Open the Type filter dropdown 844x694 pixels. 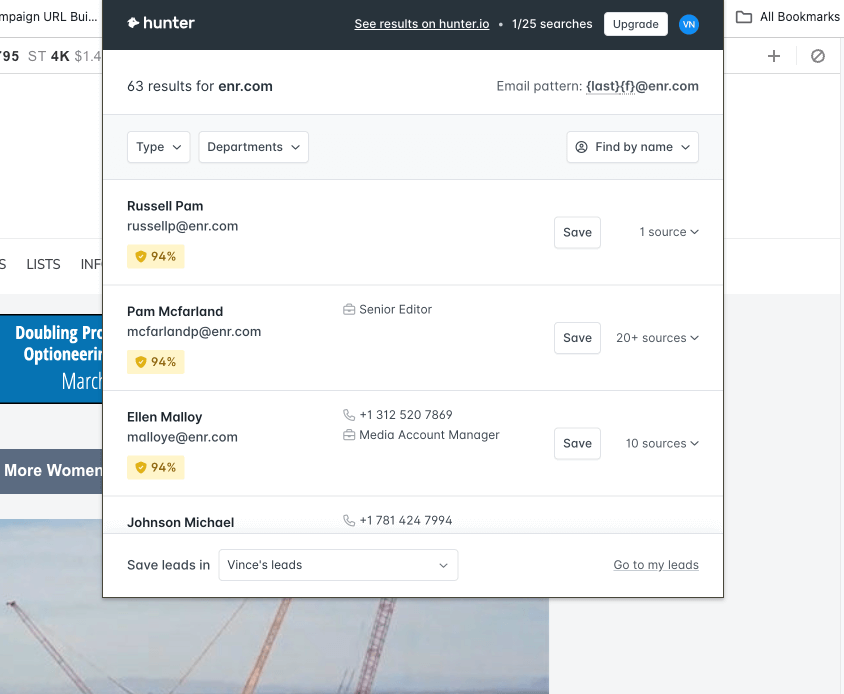[x=159, y=147]
